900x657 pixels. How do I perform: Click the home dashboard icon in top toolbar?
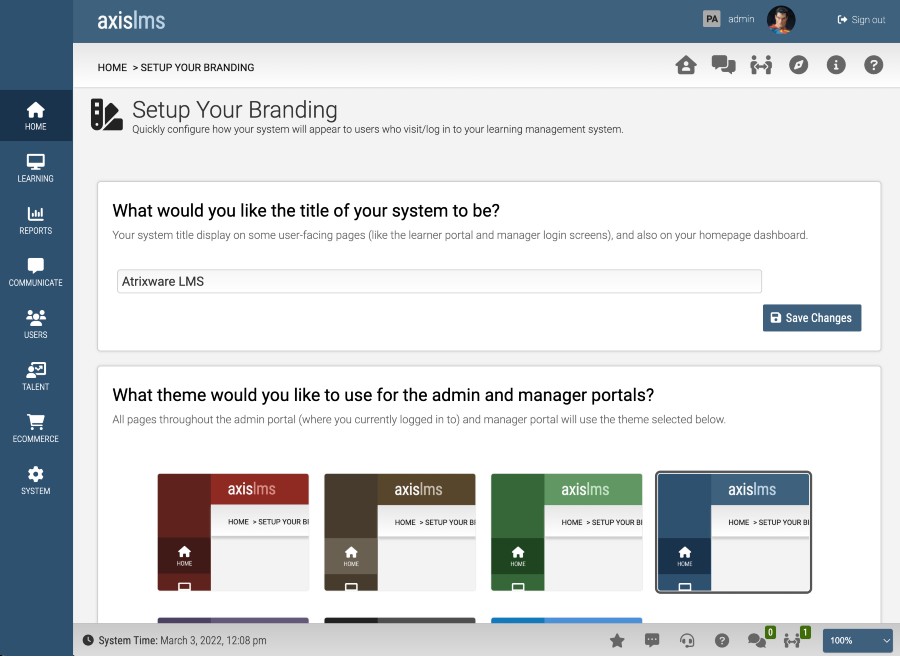pyautogui.click(x=686, y=65)
